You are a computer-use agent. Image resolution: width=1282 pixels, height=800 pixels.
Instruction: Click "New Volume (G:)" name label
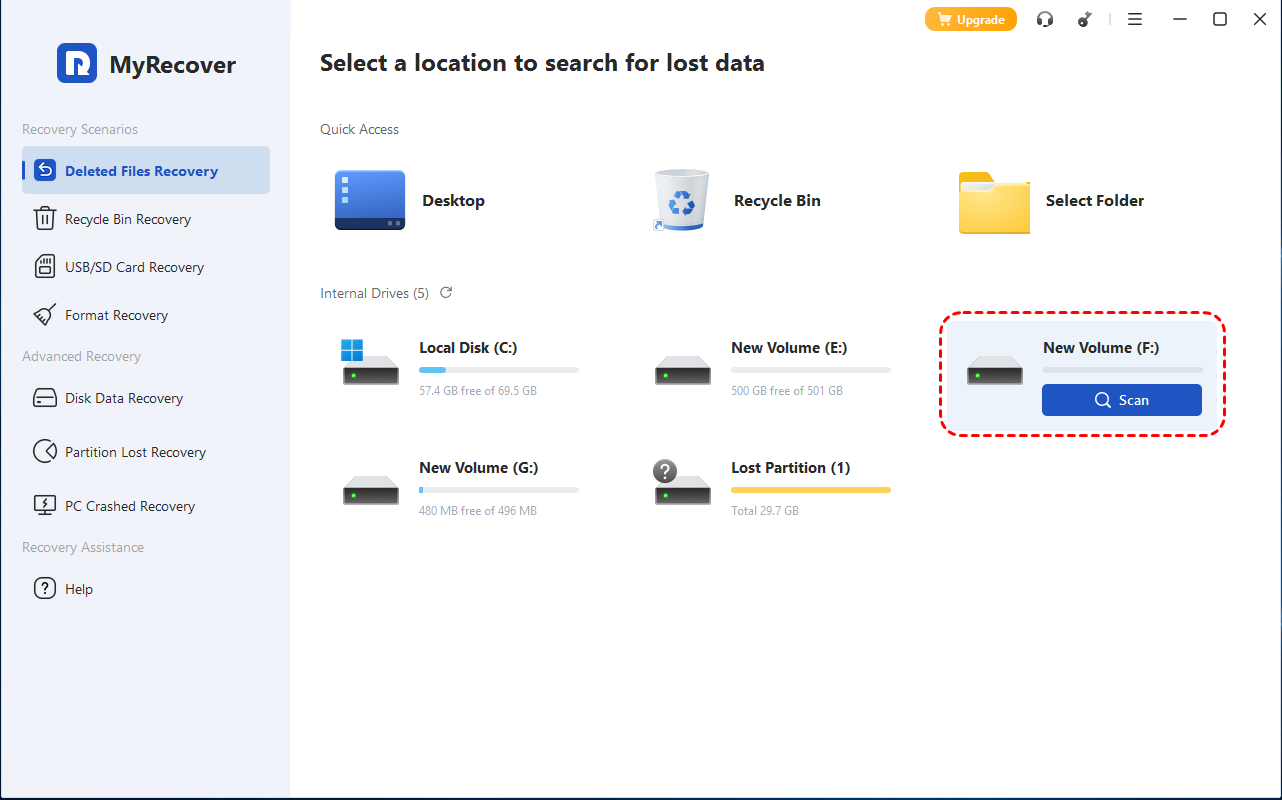[x=479, y=468]
